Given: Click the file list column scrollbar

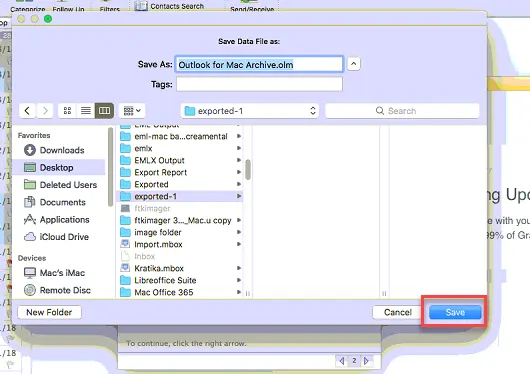Looking at the screenshot, I should point(248,170).
